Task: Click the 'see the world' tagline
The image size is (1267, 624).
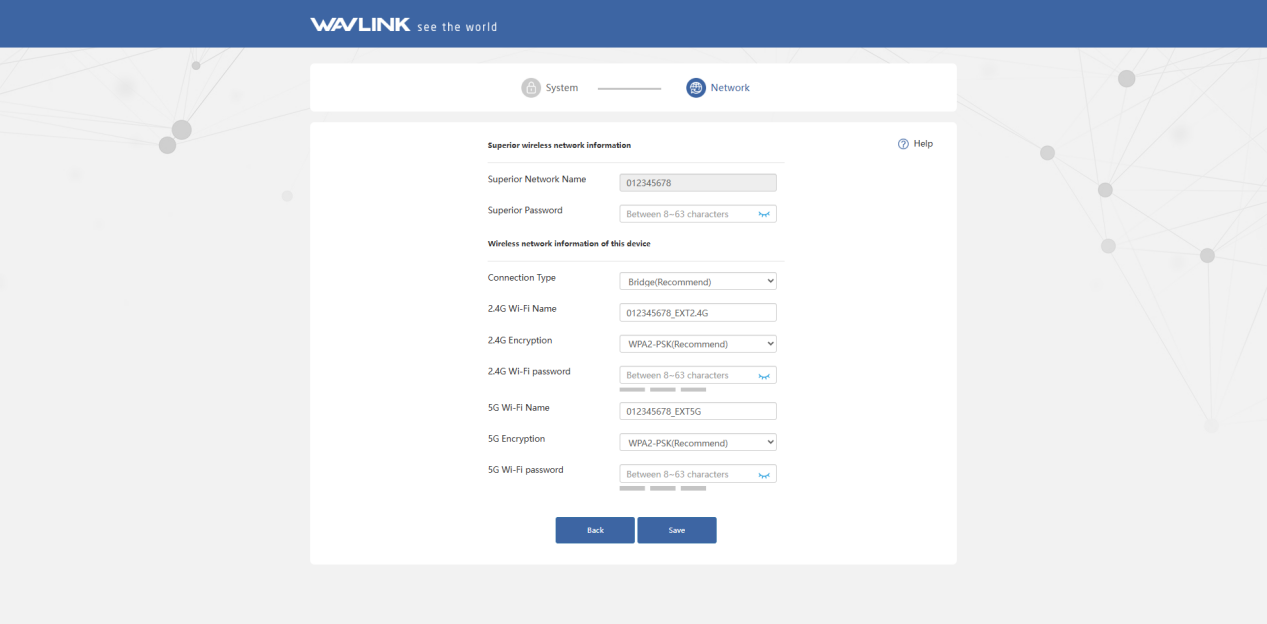Action: point(457,27)
